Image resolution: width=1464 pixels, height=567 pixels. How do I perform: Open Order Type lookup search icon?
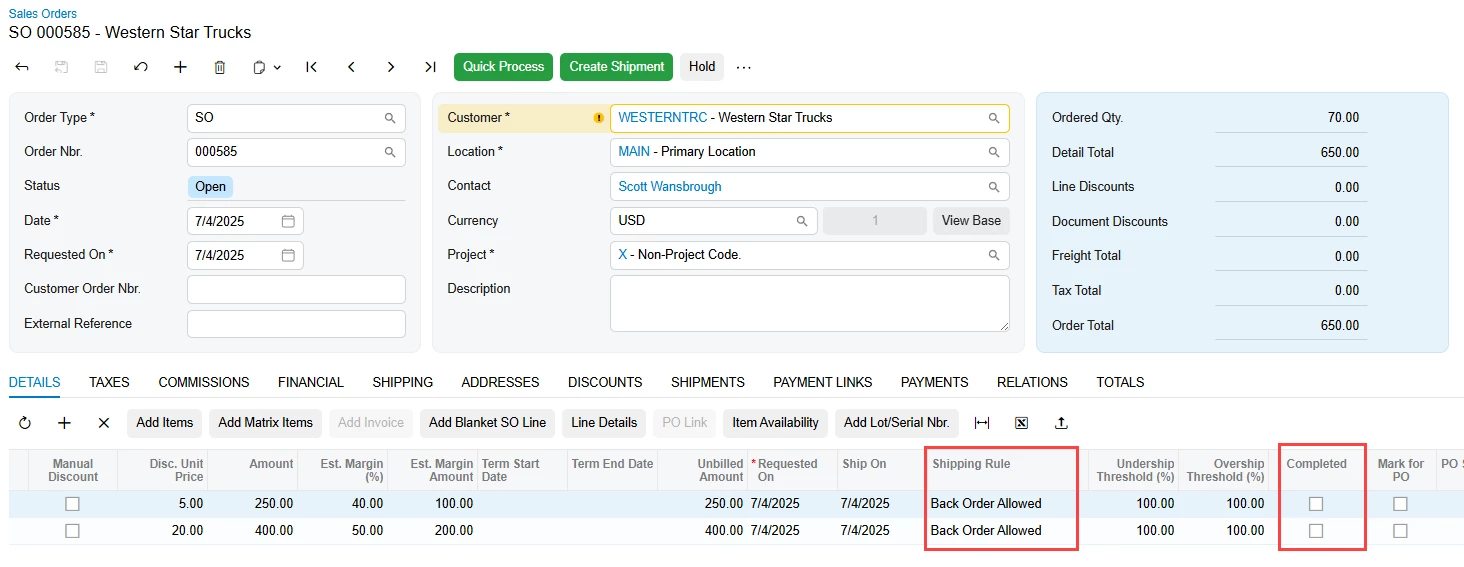click(390, 118)
